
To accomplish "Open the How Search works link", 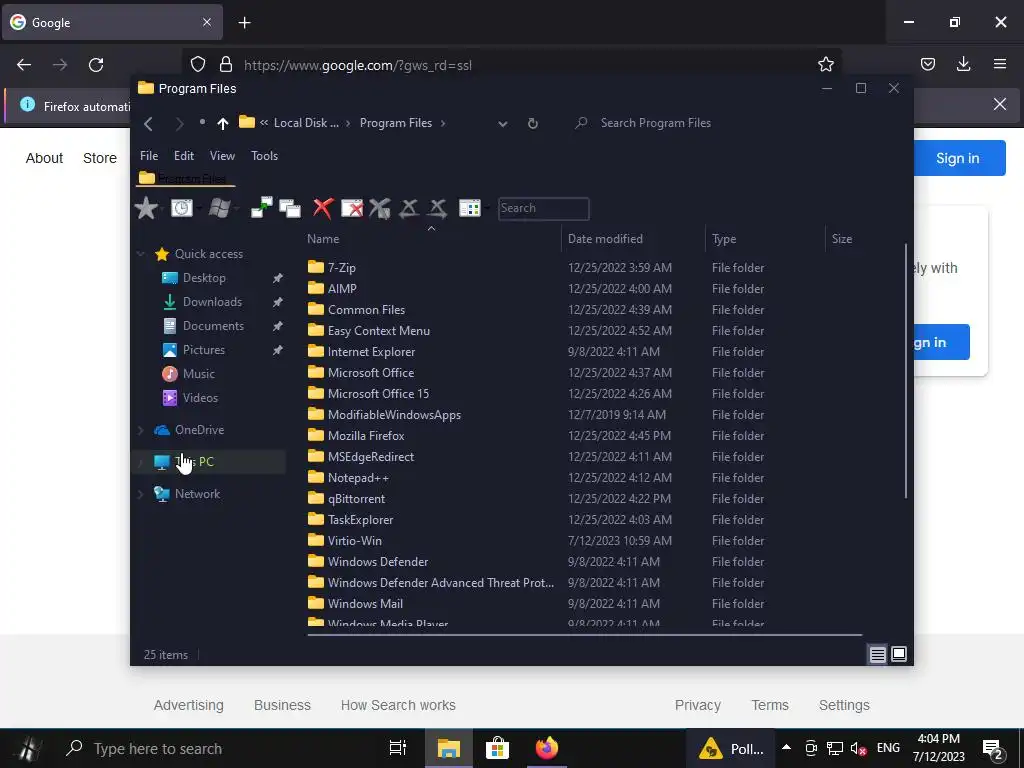I will [x=398, y=705].
